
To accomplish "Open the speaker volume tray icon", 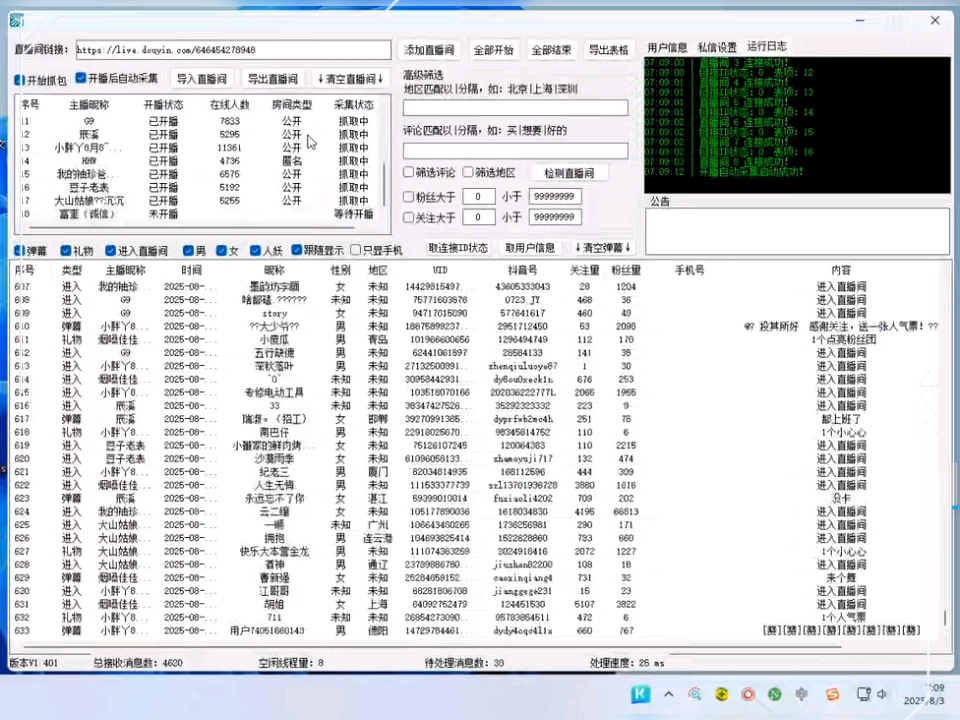I will coord(882,694).
